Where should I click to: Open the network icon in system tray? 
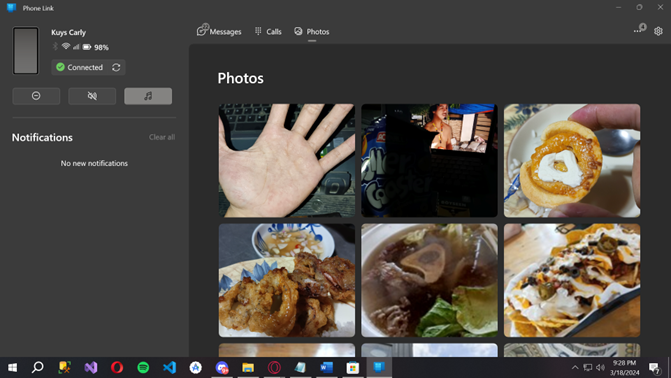coord(588,367)
